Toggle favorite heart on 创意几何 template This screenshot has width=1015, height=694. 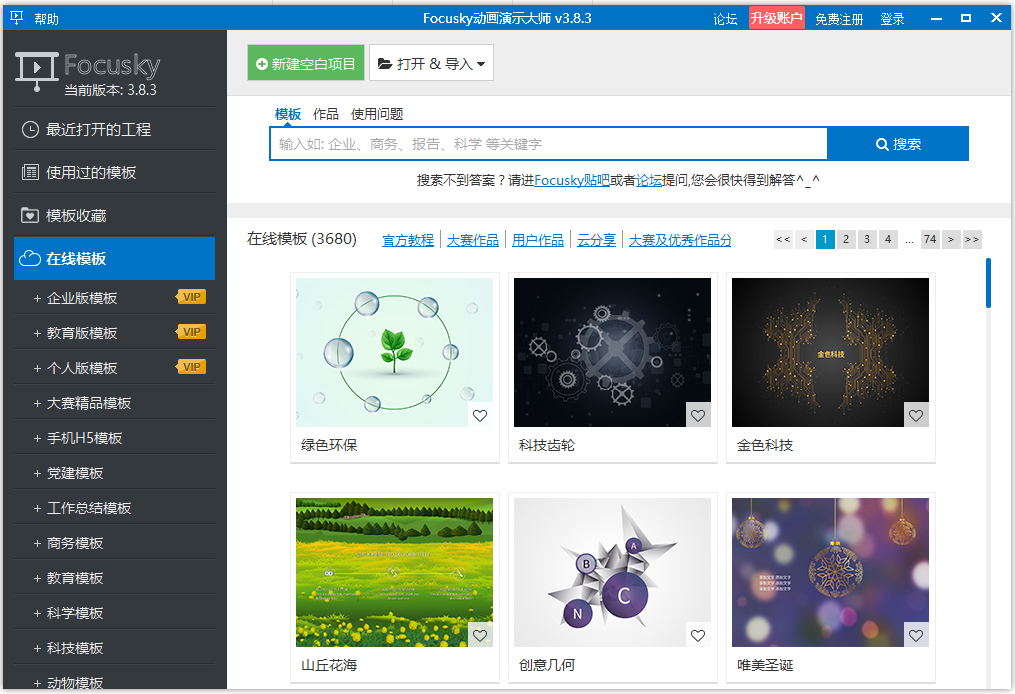coord(698,636)
